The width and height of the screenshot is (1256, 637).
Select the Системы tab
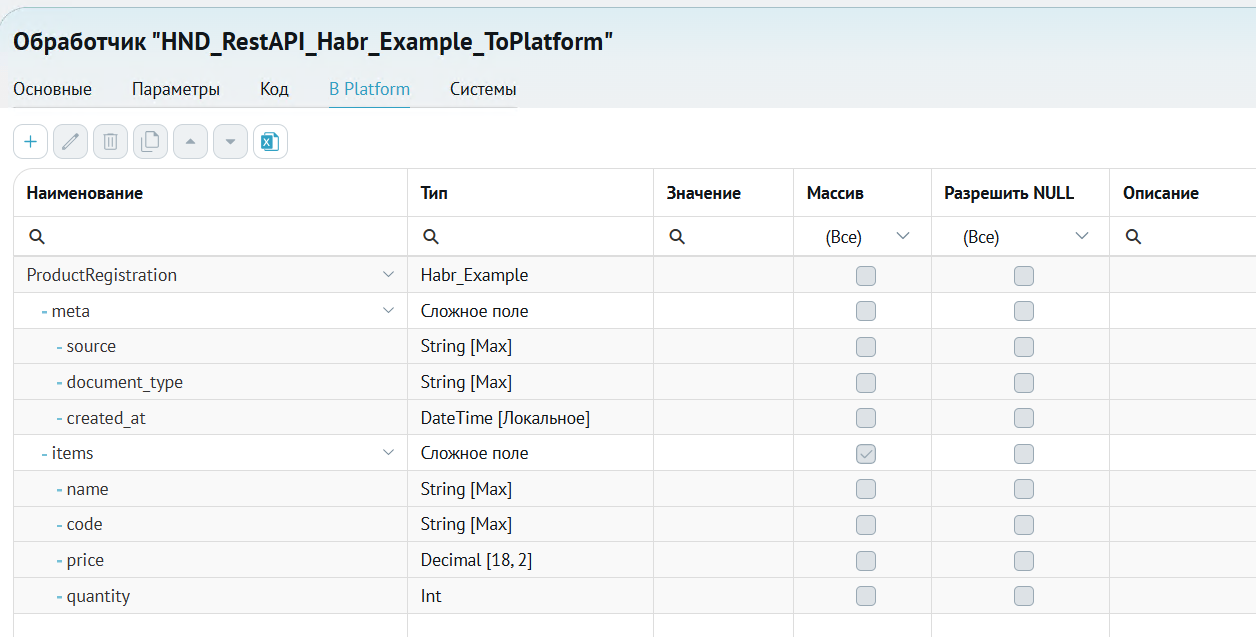483,89
